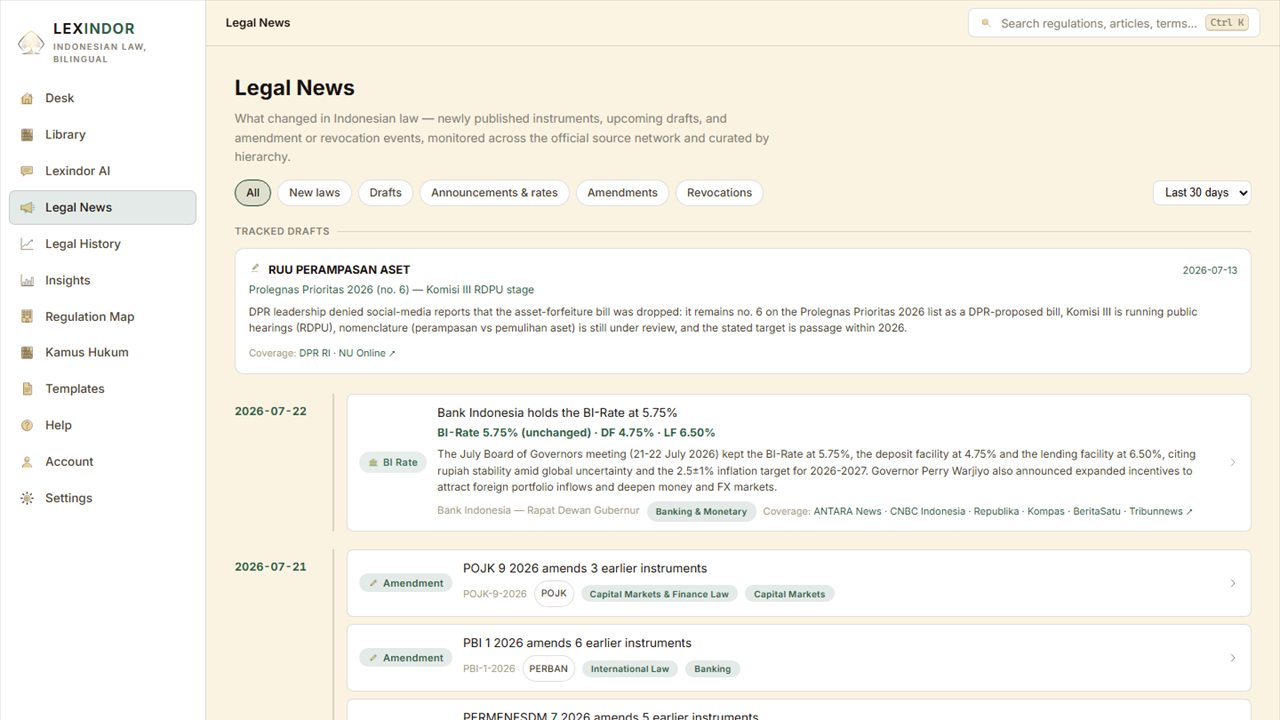Click the Legal News megaphone icon
The height and width of the screenshot is (720, 1280).
(x=27, y=208)
